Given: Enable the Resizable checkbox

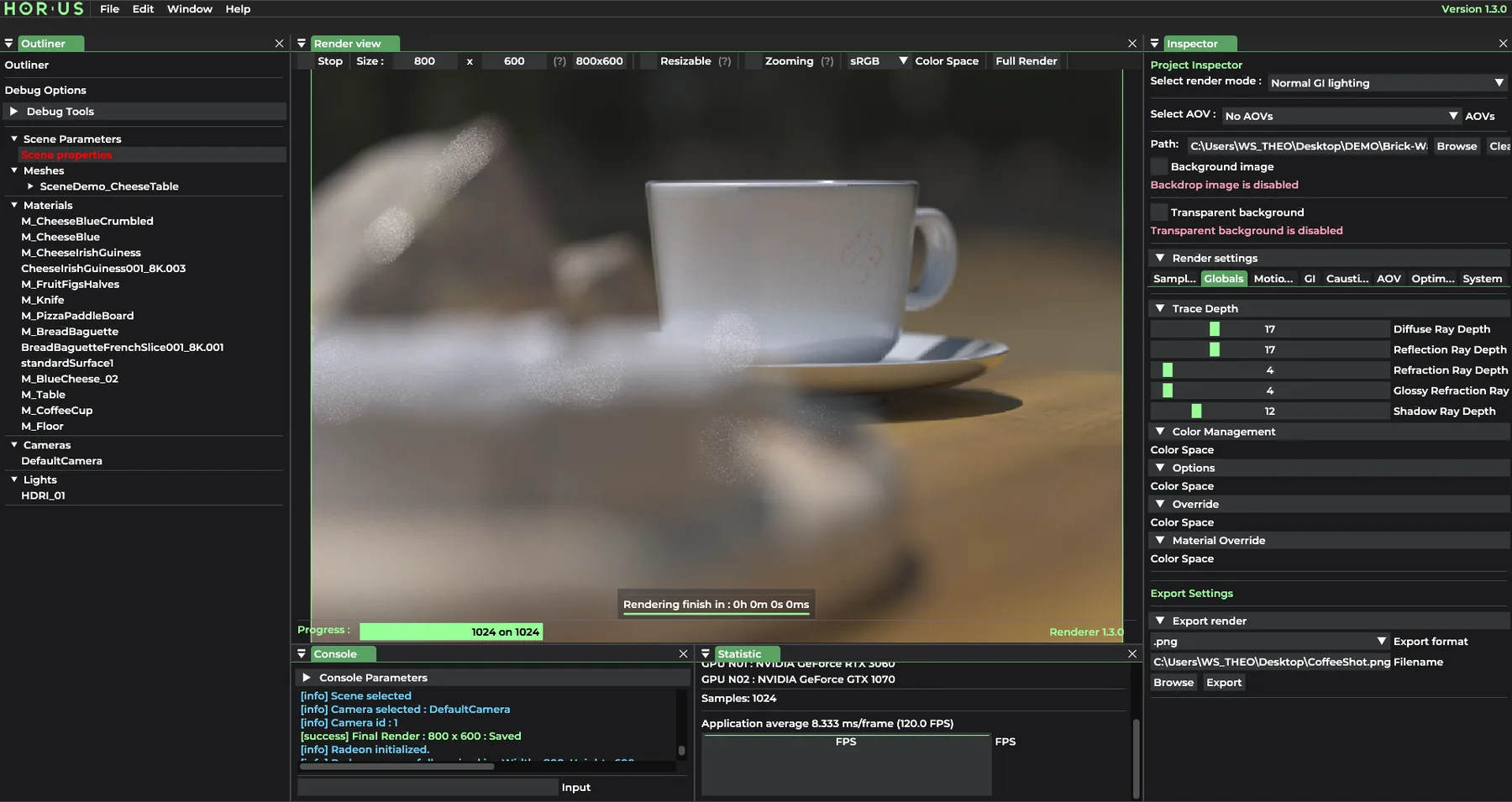Looking at the screenshot, I should click(648, 61).
